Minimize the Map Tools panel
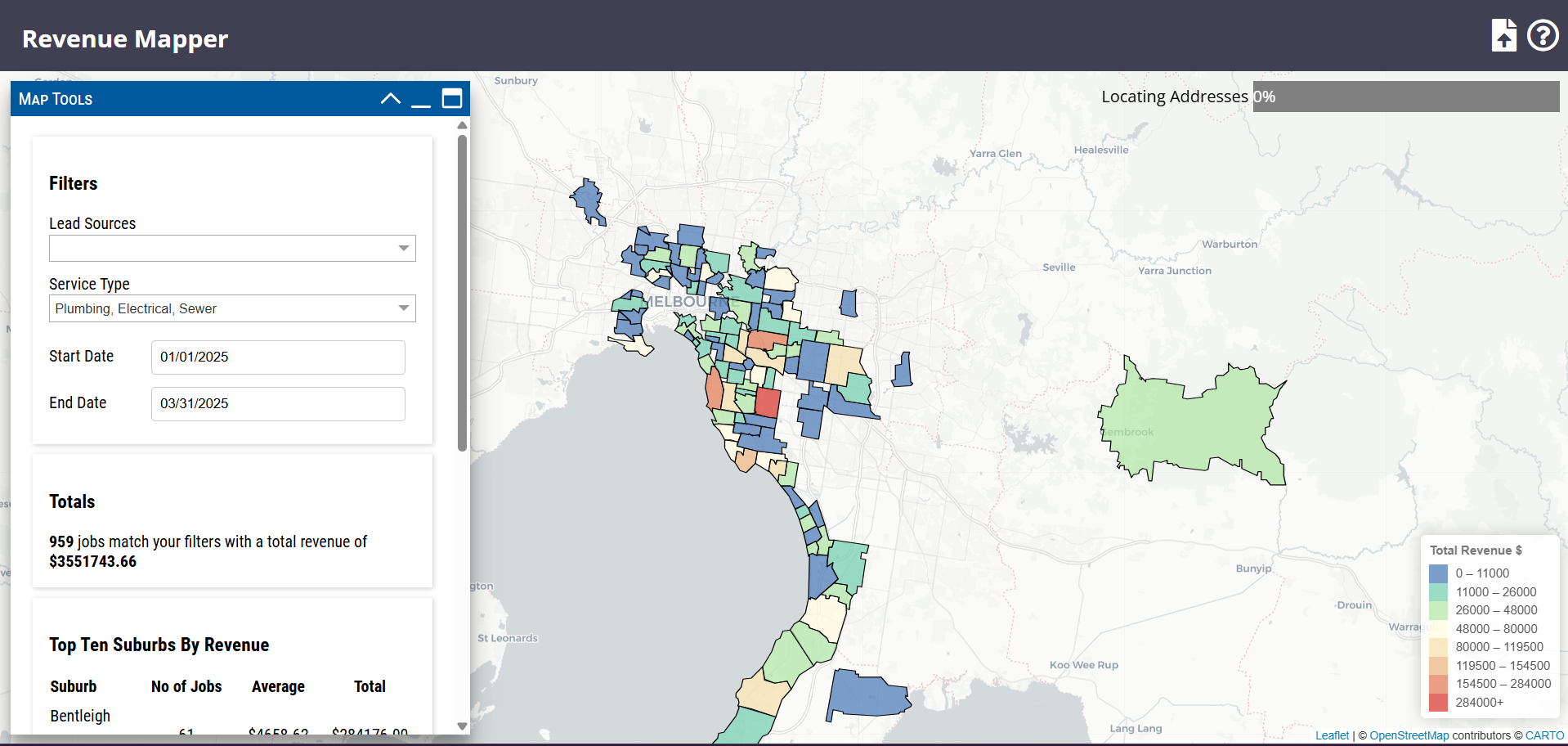 421,101
